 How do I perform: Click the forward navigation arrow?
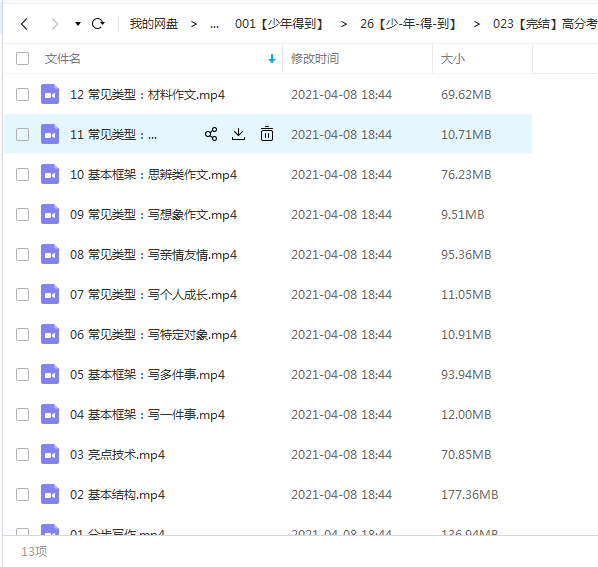(x=55, y=24)
